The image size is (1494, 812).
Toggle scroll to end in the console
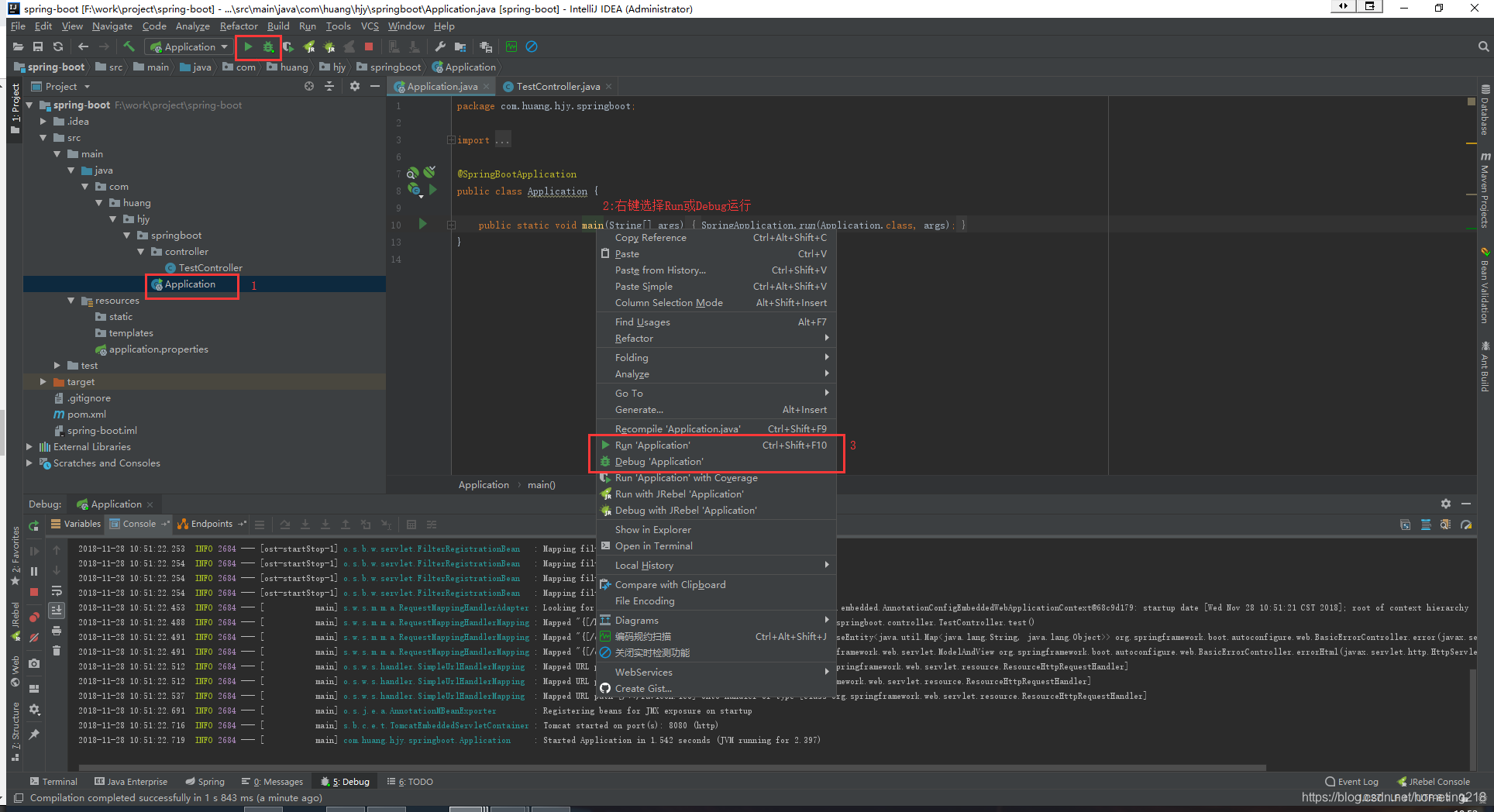click(57, 611)
